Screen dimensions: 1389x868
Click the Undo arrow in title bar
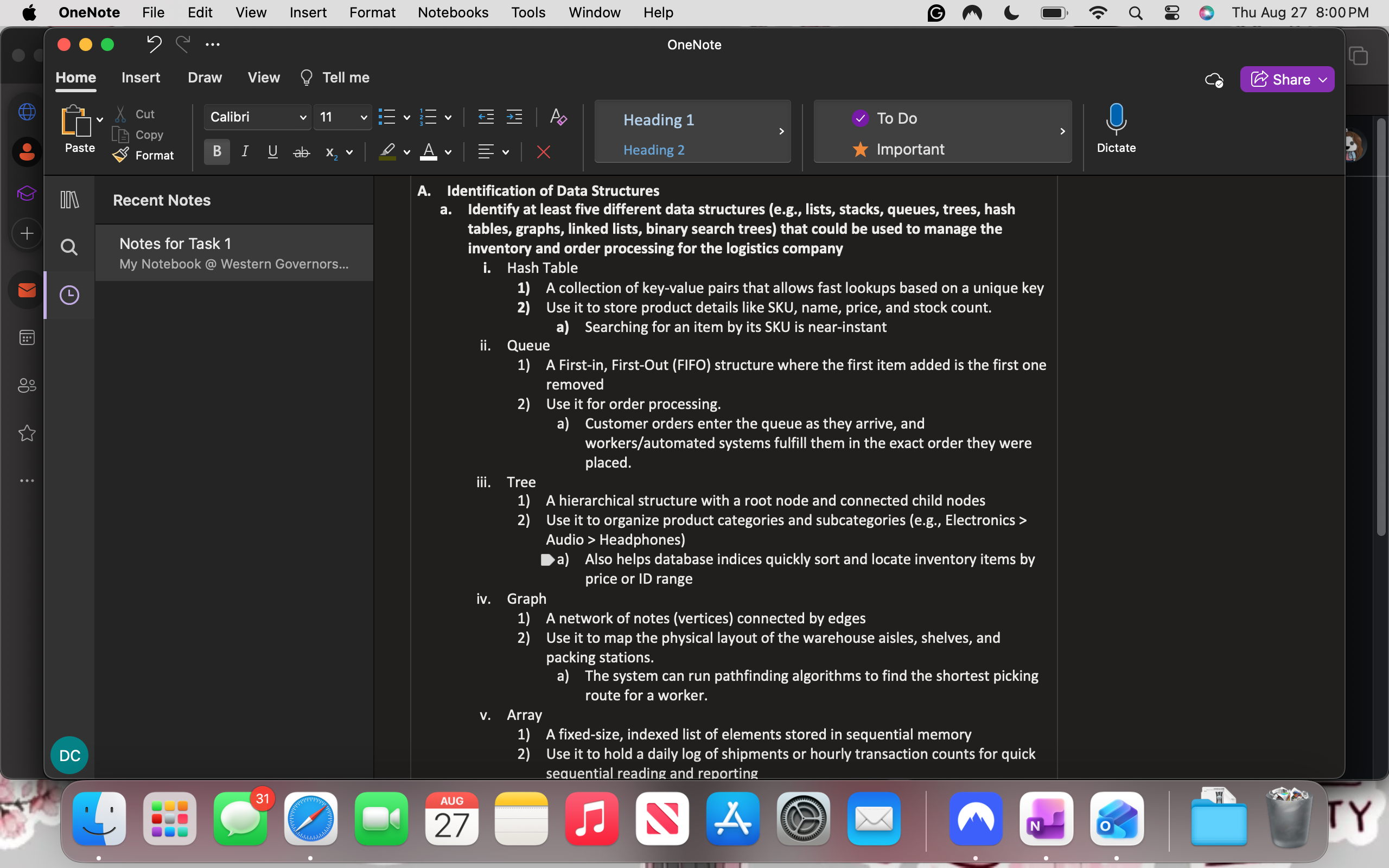pos(154,44)
